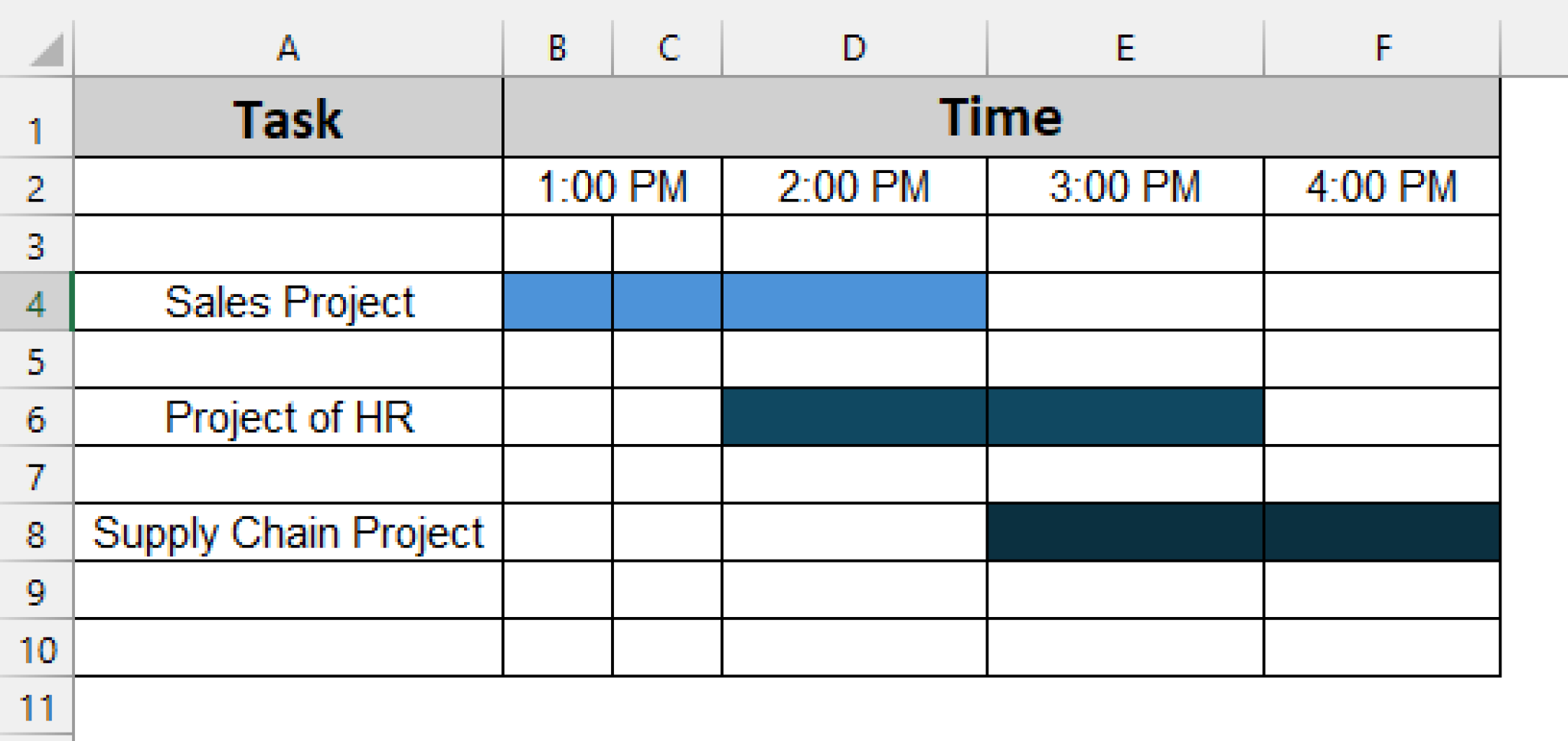The height and width of the screenshot is (741, 1568).
Task: Click the merged Time header cell
Action: click(x=1003, y=116)
